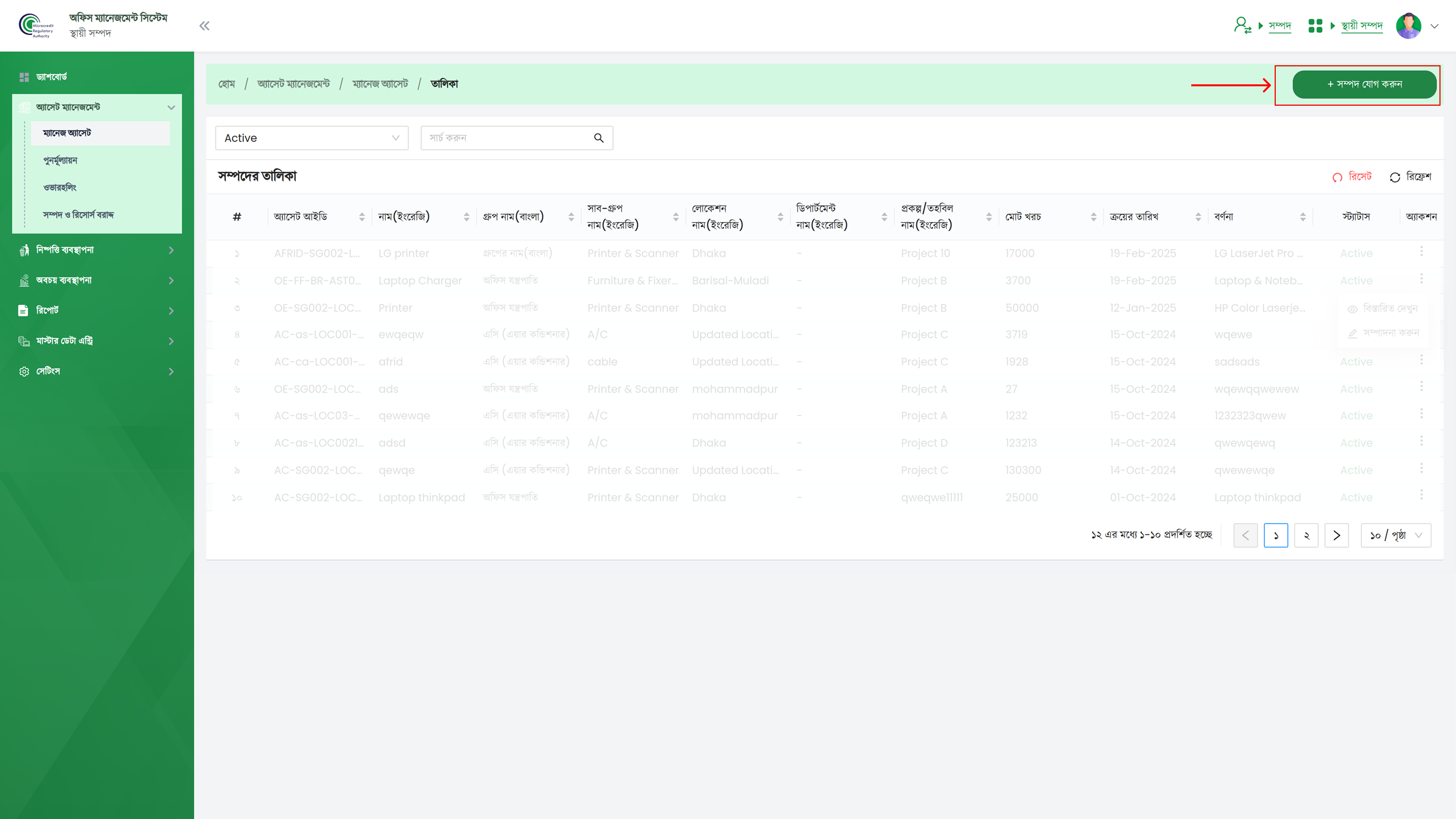This screenshot has width=1456, height=819.
Task: Sort by প্রকল্প/তহবিল নাম column arrows
Action: coord(989,217)
